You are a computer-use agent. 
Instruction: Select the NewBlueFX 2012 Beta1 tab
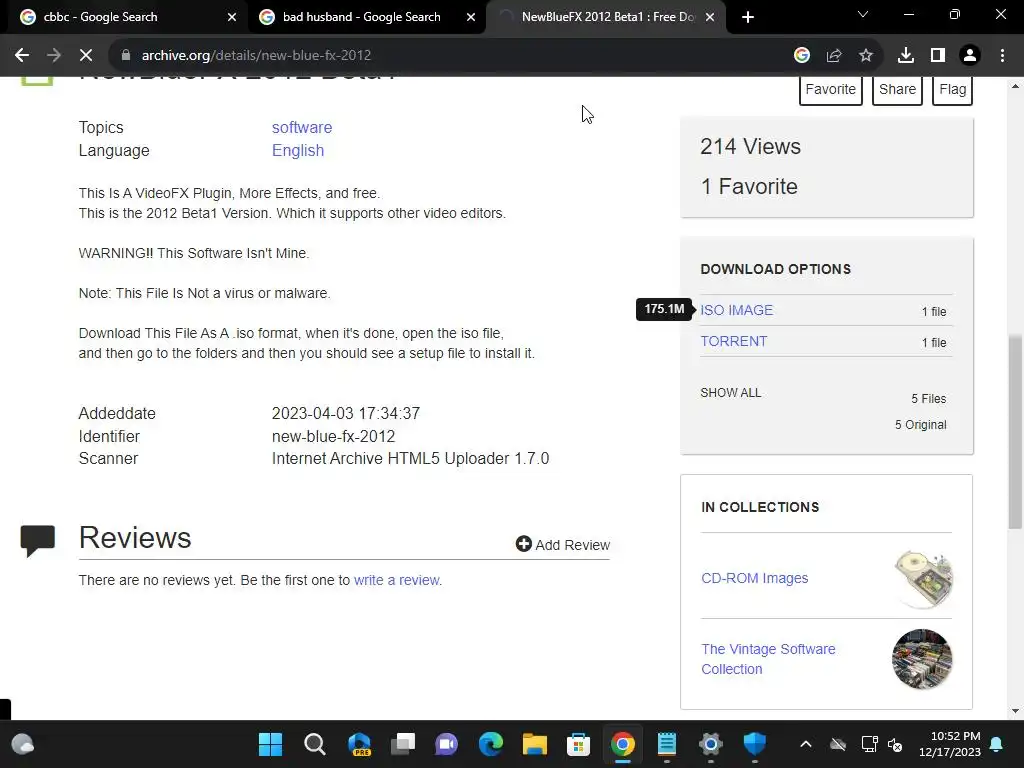tap(606, 17)
